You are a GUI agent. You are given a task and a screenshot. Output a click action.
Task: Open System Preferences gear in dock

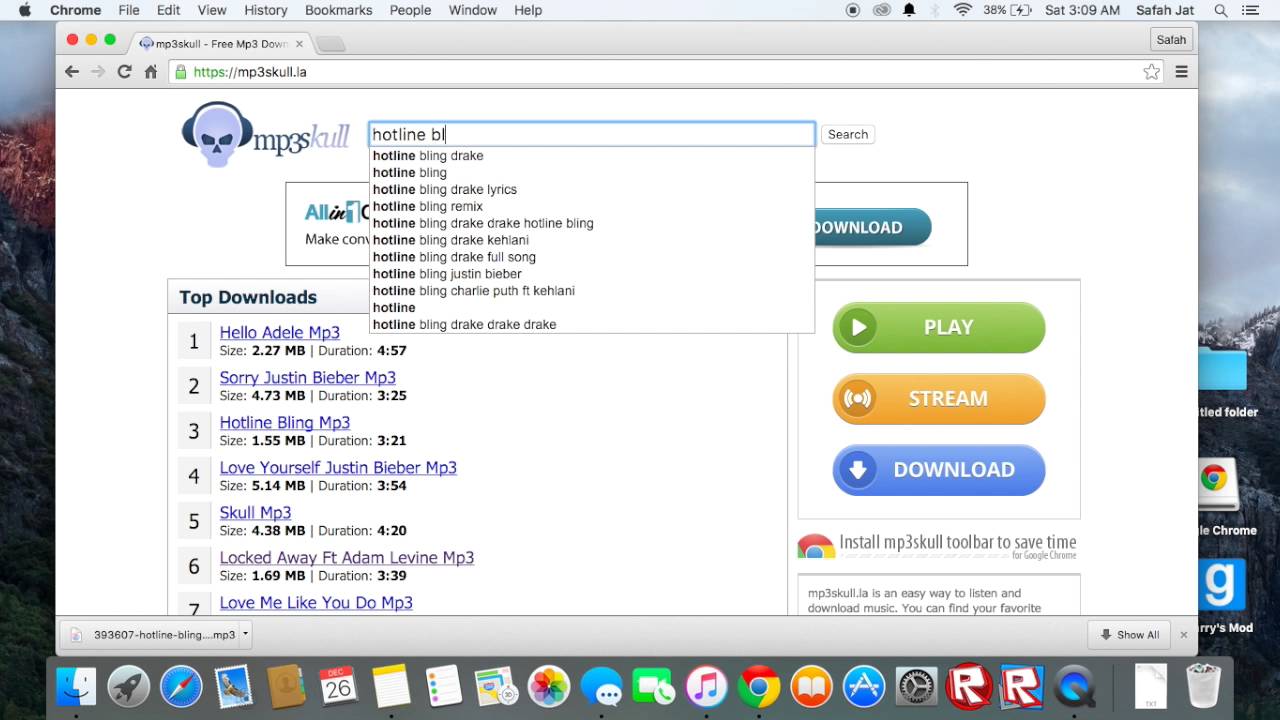click(x=916, y=686)
